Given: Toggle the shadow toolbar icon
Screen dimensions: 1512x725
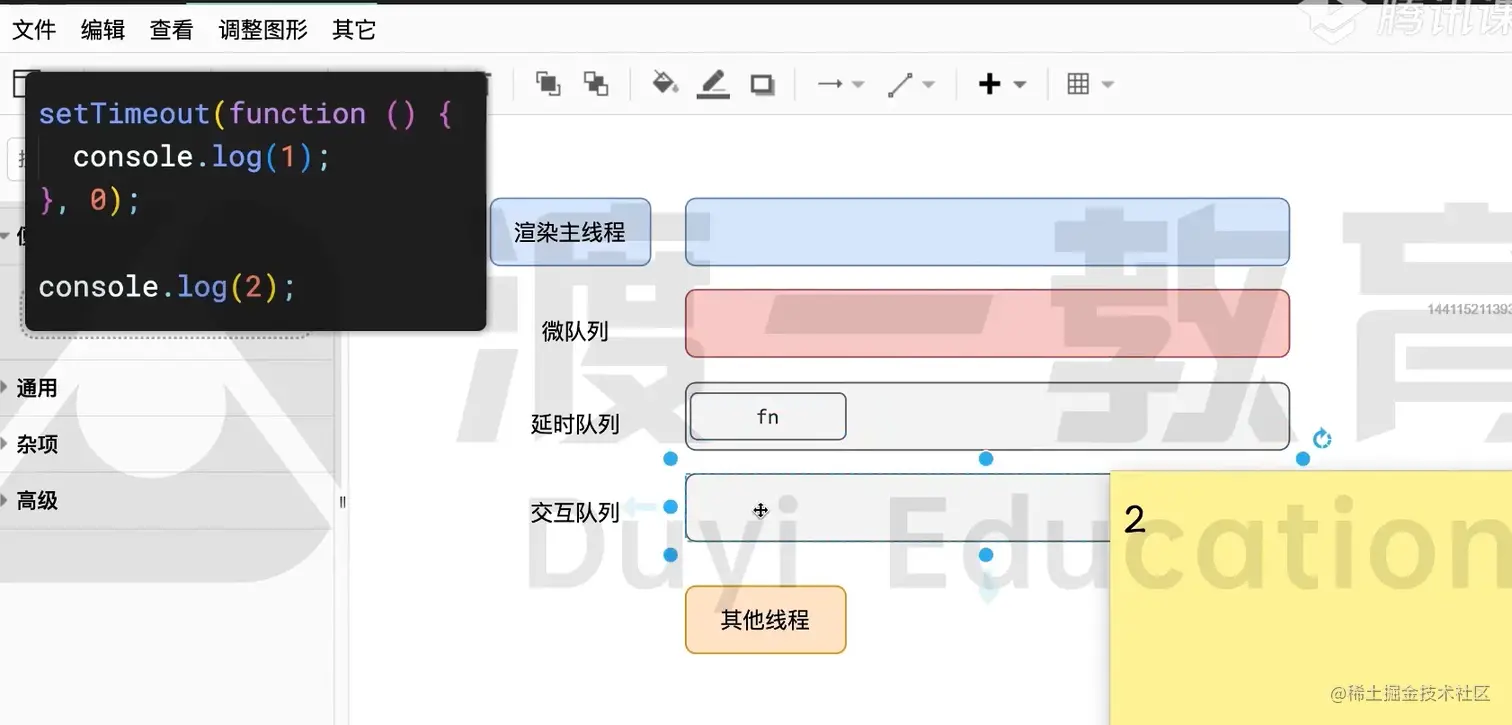Looking at the screenshot, I should (762, 85).
